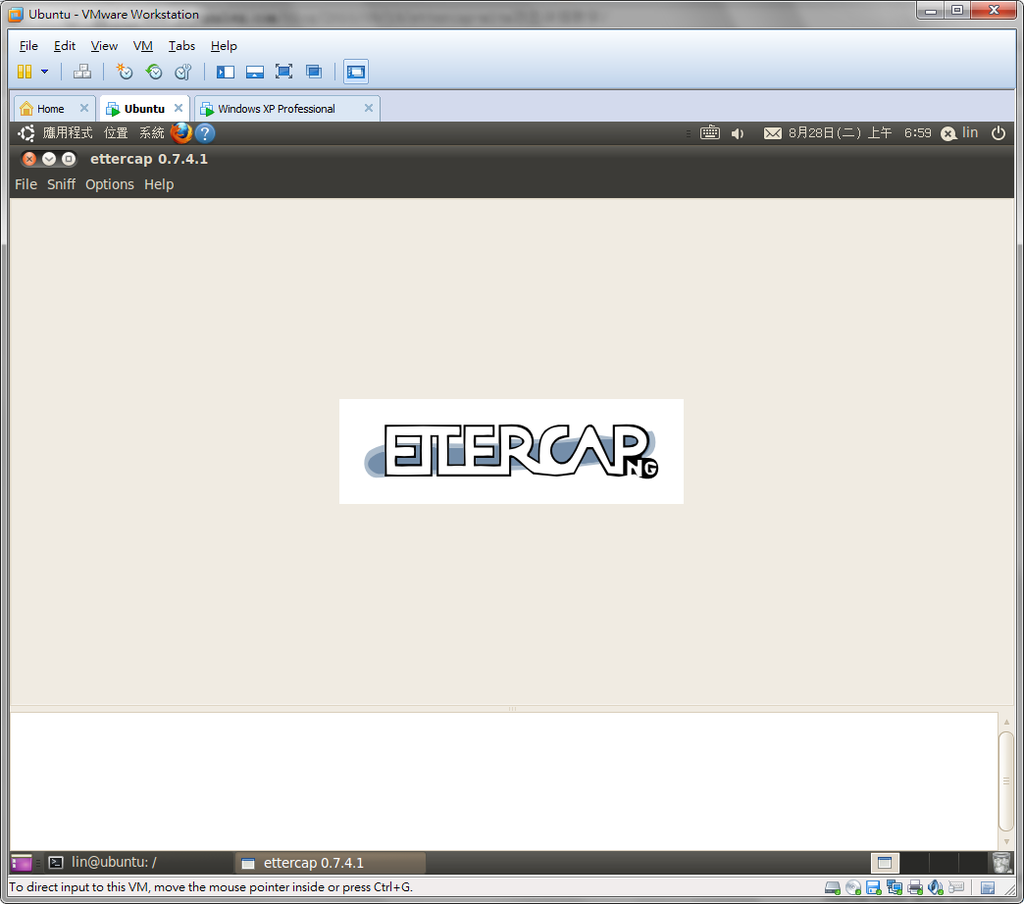The image size is (1024, 904).
Task: Click the hard disk device status icon
Action: (833, 888)
